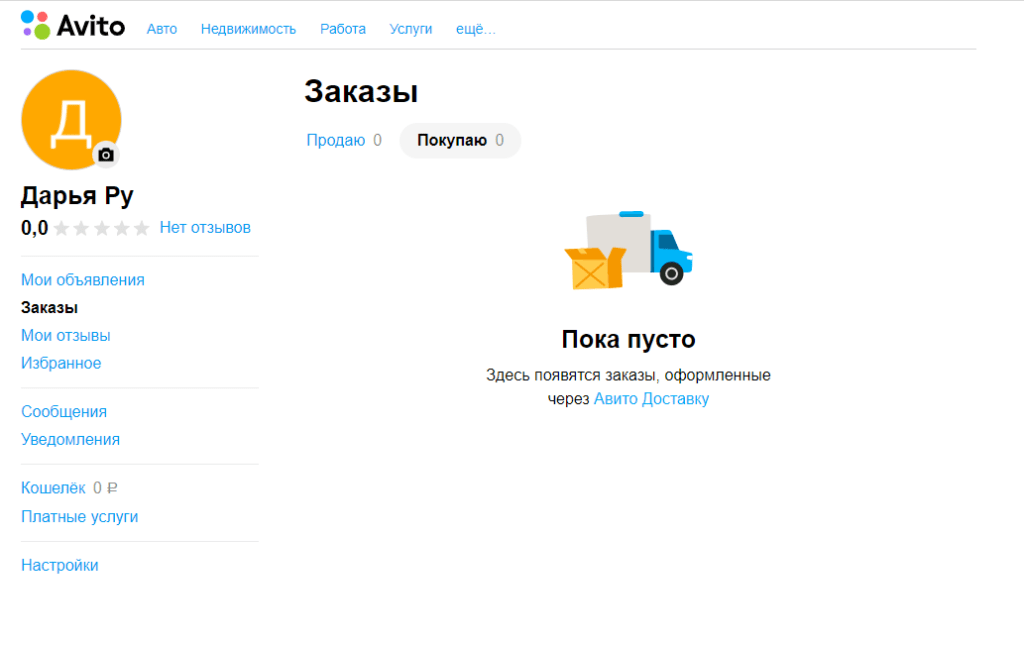Open the Кошелёк wallet link

tap(54, 488)
